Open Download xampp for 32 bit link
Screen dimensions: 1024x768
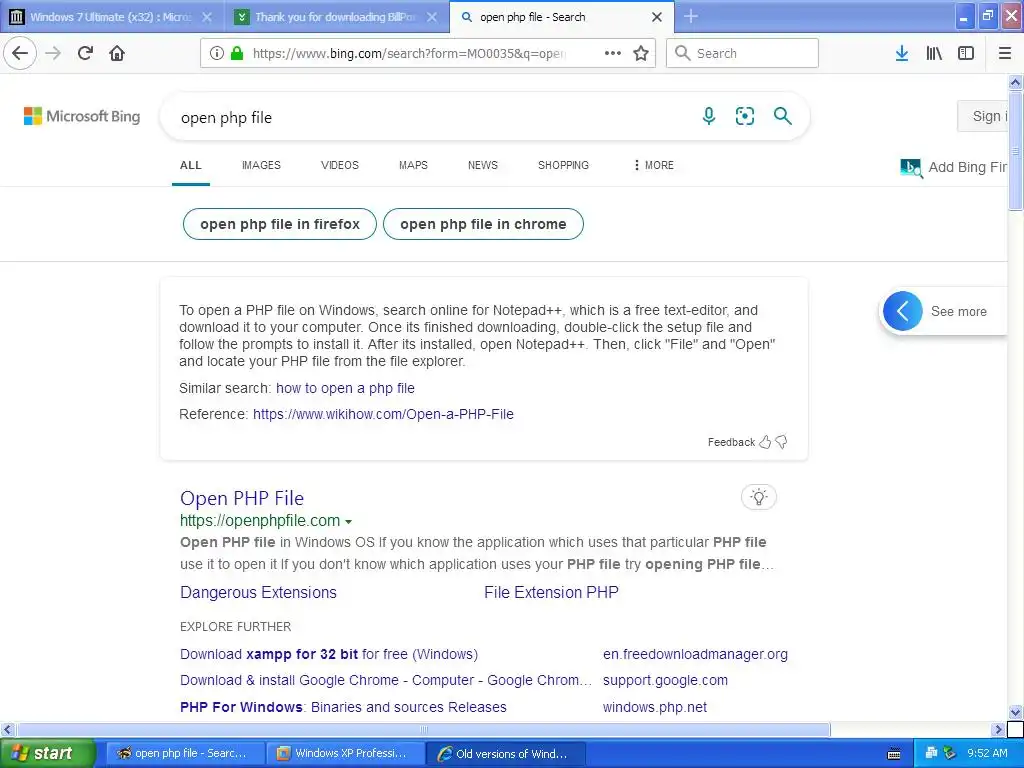click(329, 654)
